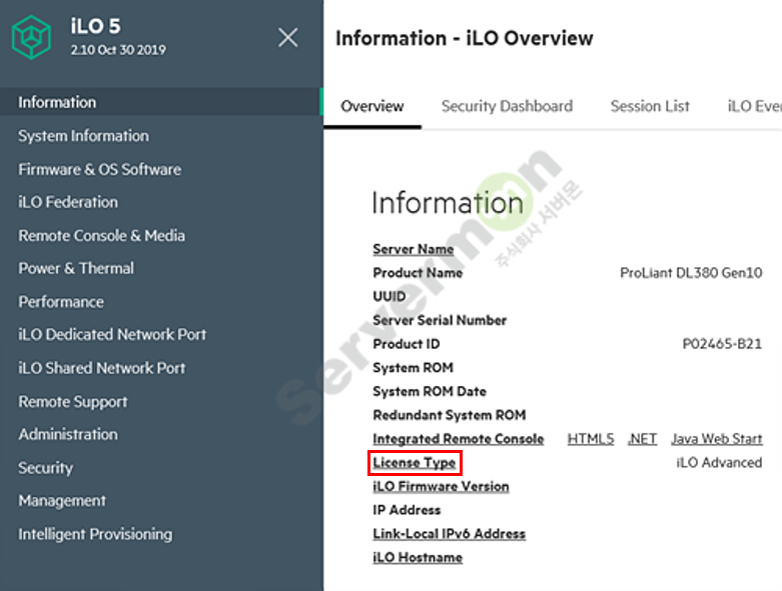Click the 'IP Address' label
The height and width of the screenshot is (591, 782).
pyautogui.click(x=406, y=510)
